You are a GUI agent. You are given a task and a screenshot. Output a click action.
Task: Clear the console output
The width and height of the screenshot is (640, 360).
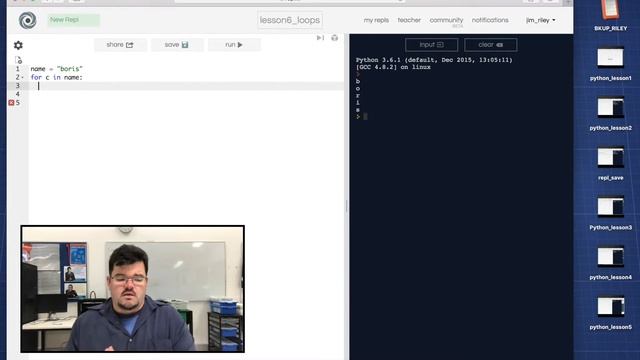(x=491, y=45)
